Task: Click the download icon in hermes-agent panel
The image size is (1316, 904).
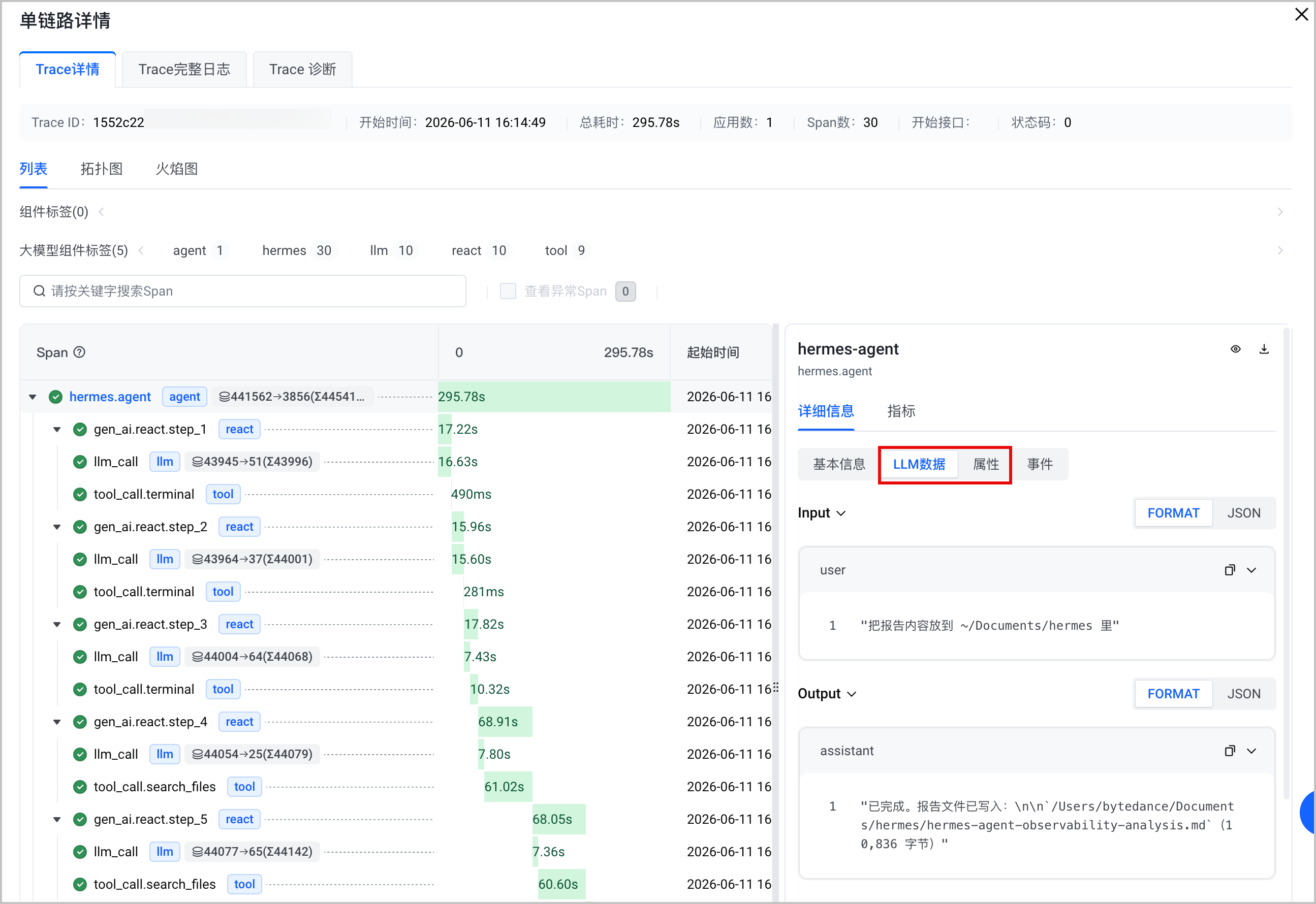Action: tap(1263, 349)
